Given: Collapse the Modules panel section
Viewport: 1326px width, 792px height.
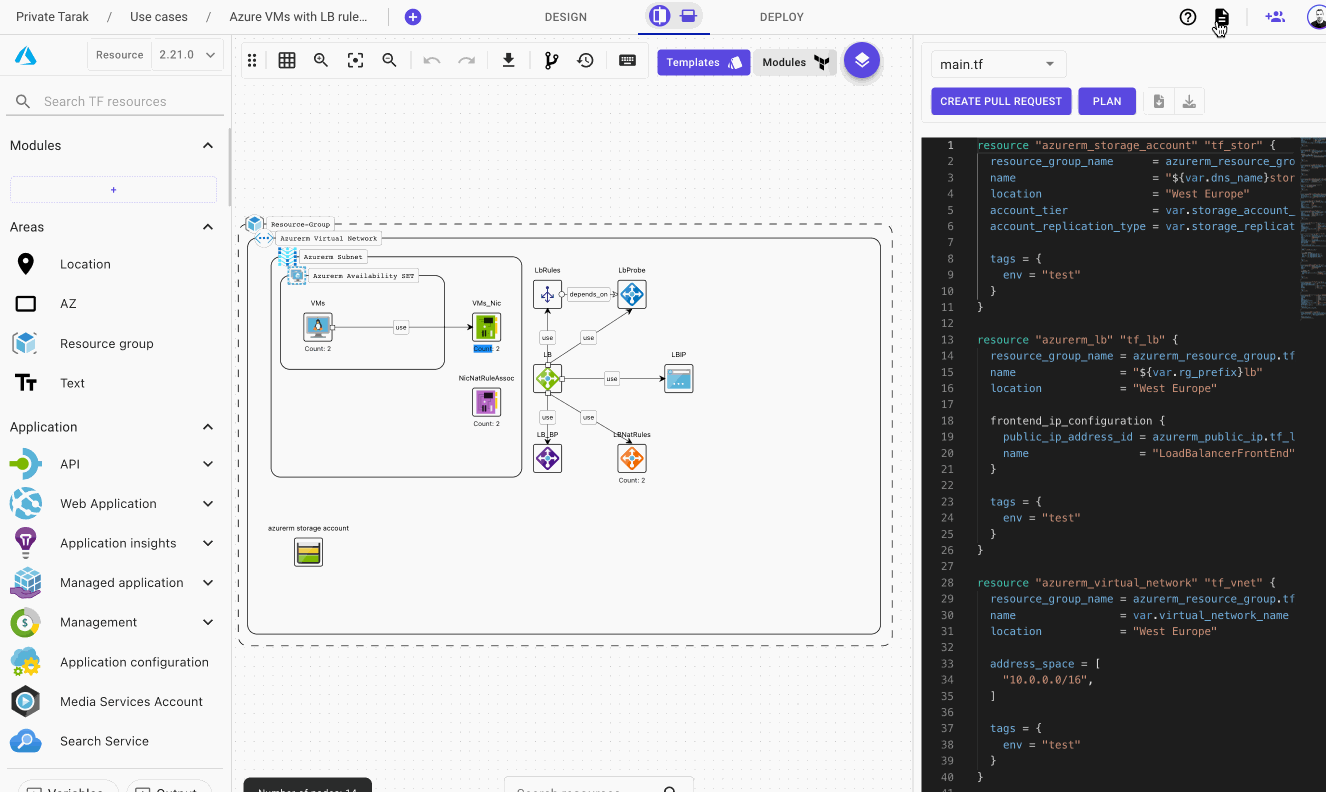Looking at the screenshot, I should tap(208, 144).
